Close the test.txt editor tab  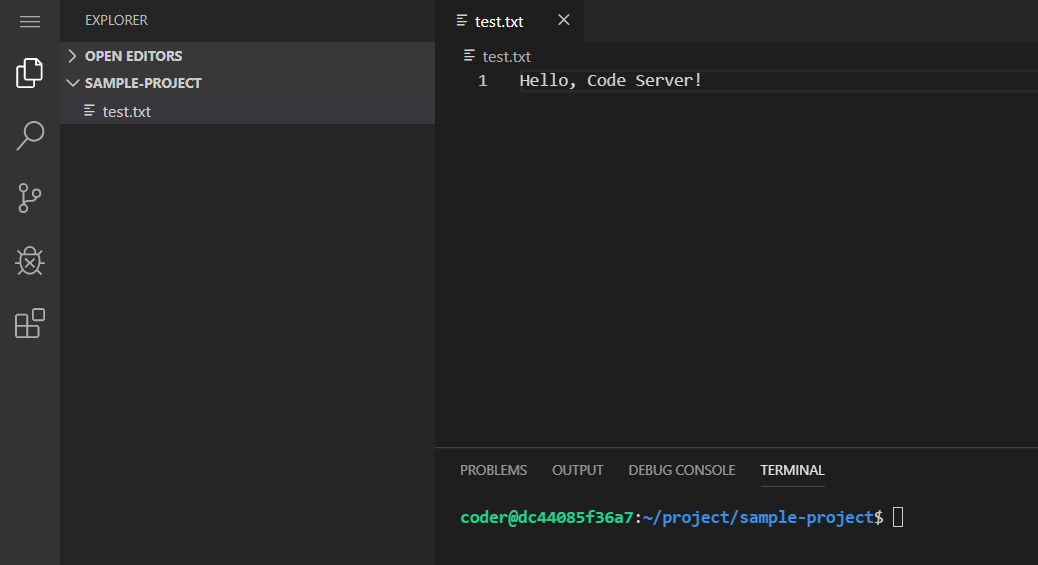[x=563, y=20]
